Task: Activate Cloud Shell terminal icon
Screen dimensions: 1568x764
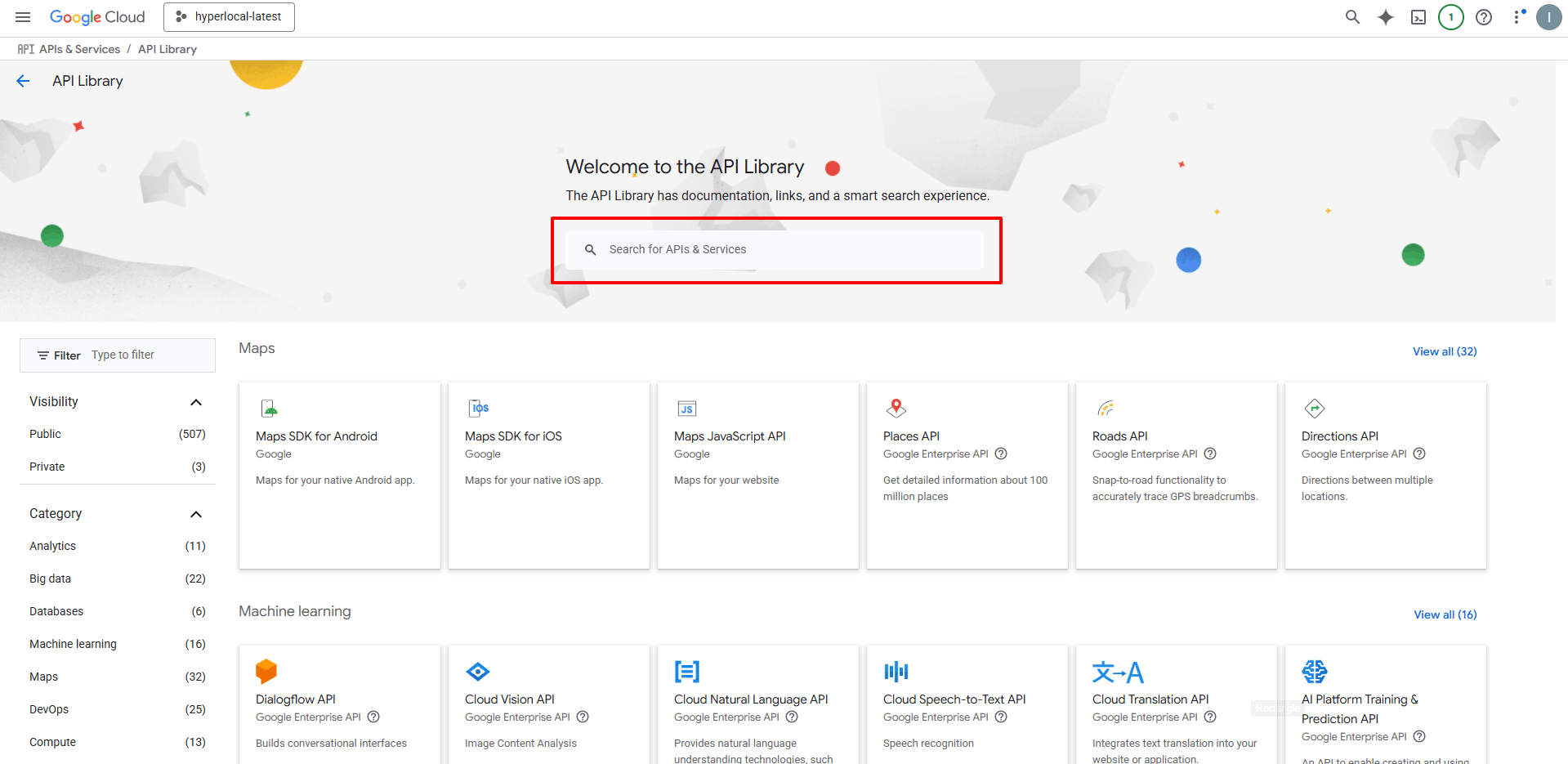Action: coord(1418,17)
